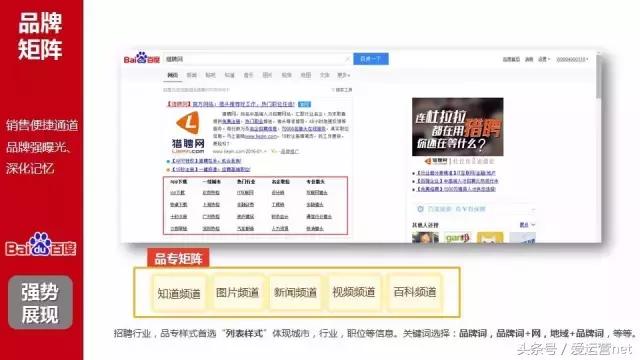Select the 网页 results tab
Screen dimensions: 640x360
(x=173, y=75)
